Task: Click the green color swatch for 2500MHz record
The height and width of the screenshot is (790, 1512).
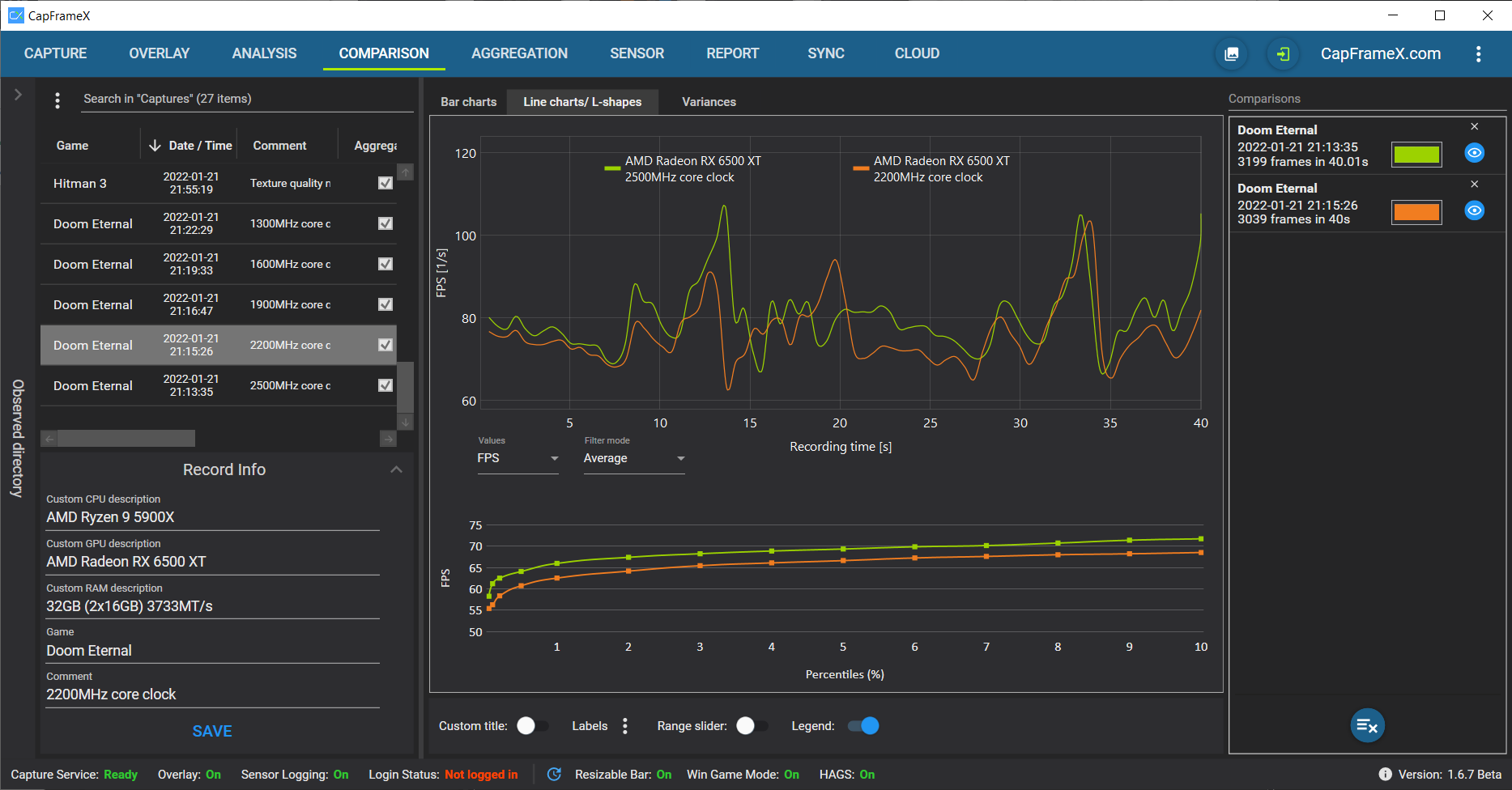Action: pyautogui.click(x=1416, y=154)
